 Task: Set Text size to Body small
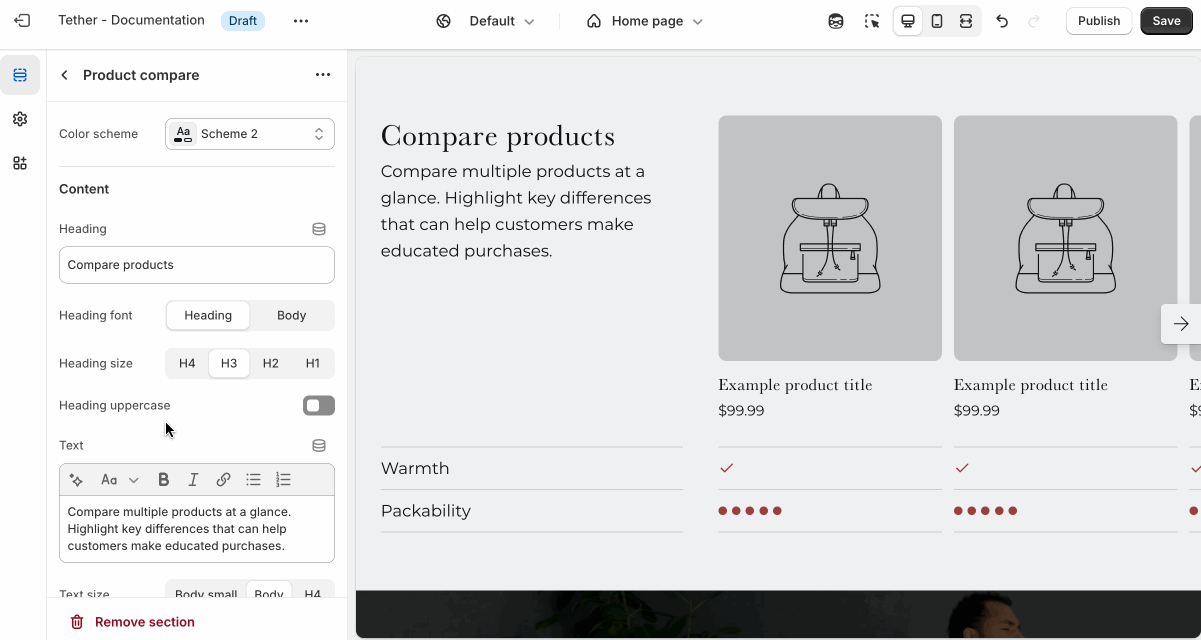[206, 594]
